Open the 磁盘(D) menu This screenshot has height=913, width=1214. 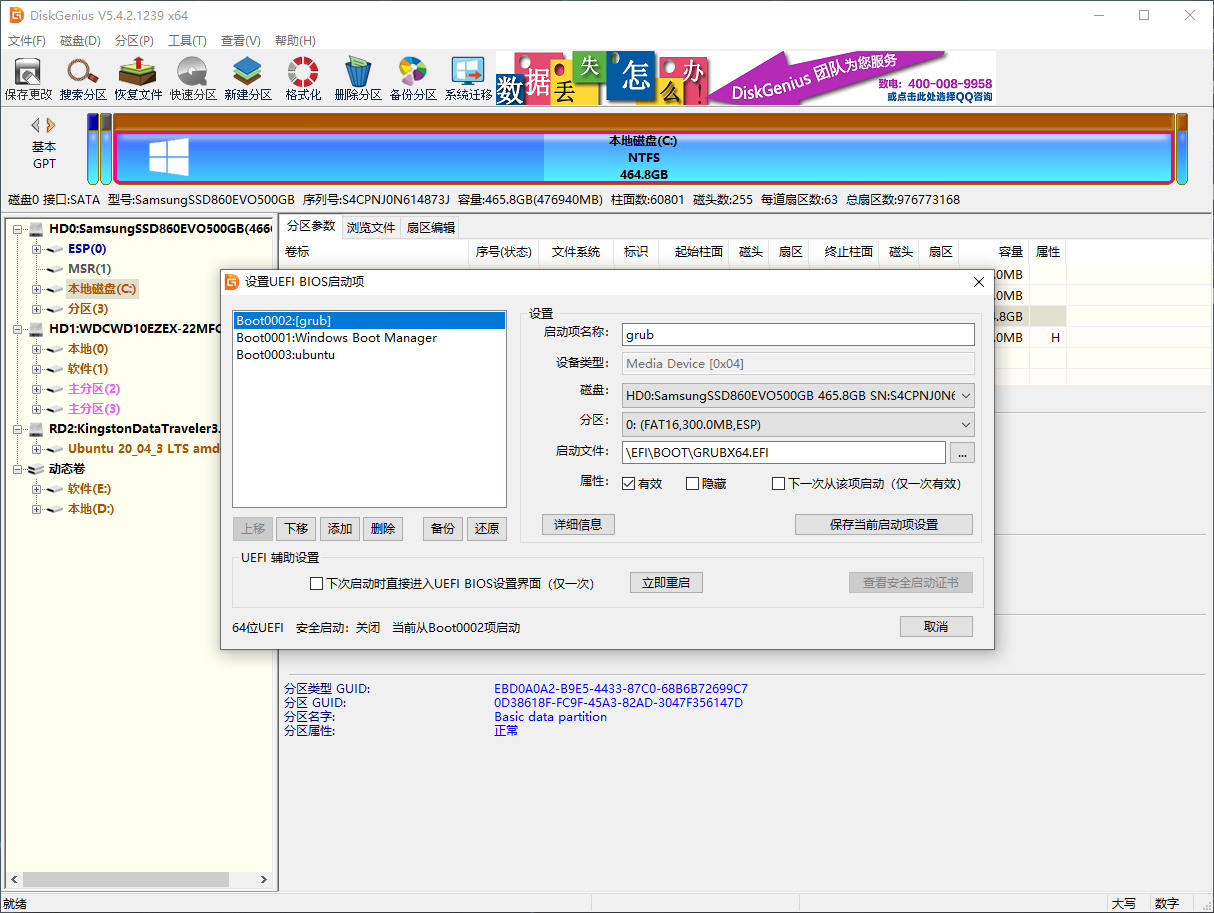click(x=80, y=41)
